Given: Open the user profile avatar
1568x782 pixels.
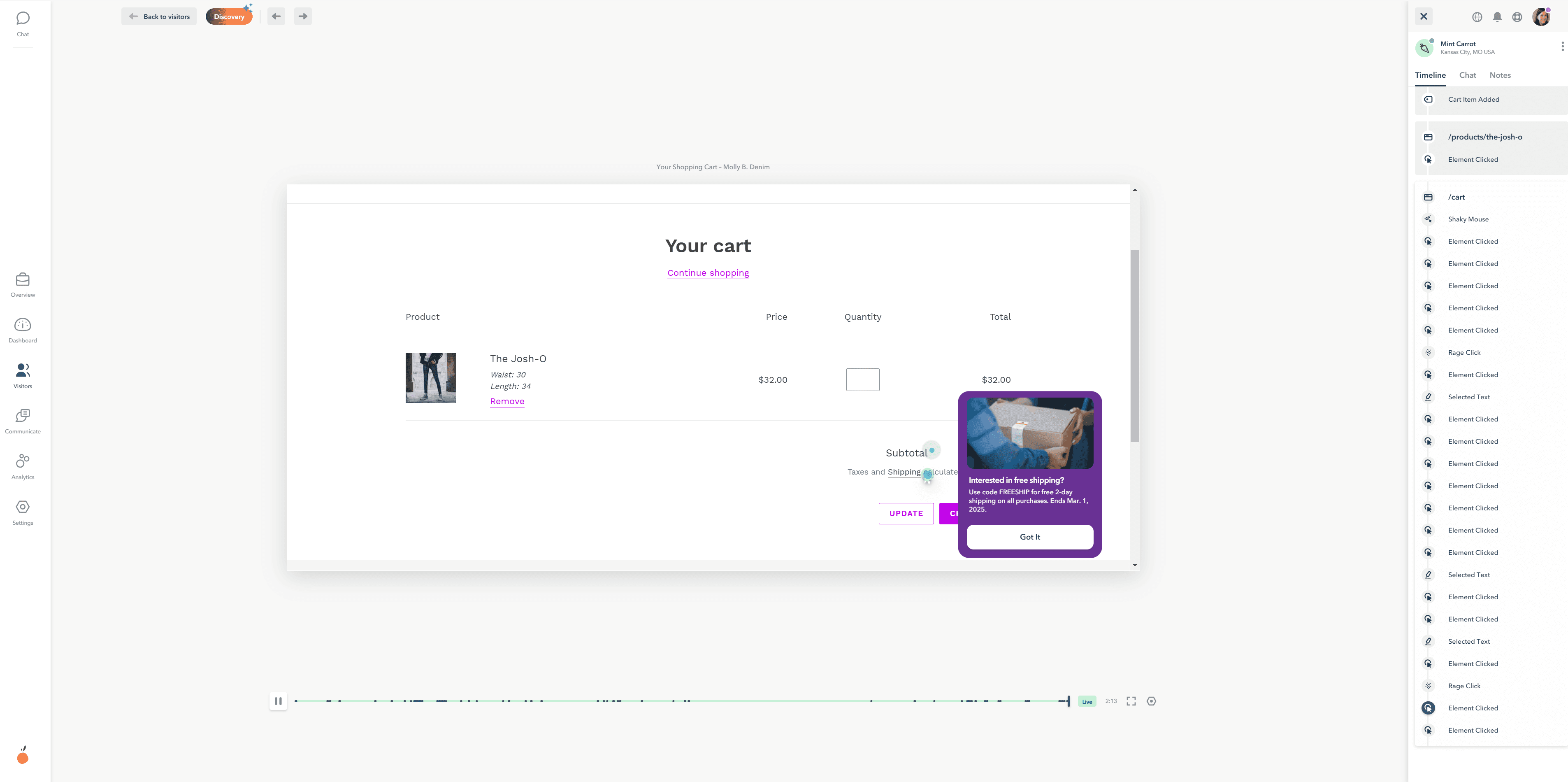Looking at the screenshot, I should [x=1541, y=17].
